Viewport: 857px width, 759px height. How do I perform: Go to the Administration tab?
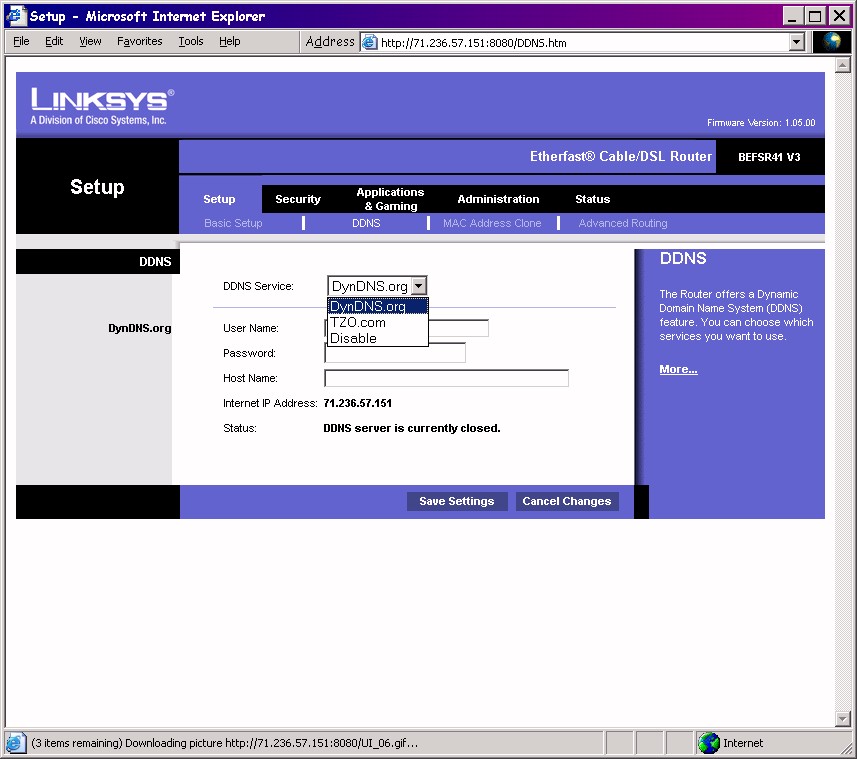[498, 199]
